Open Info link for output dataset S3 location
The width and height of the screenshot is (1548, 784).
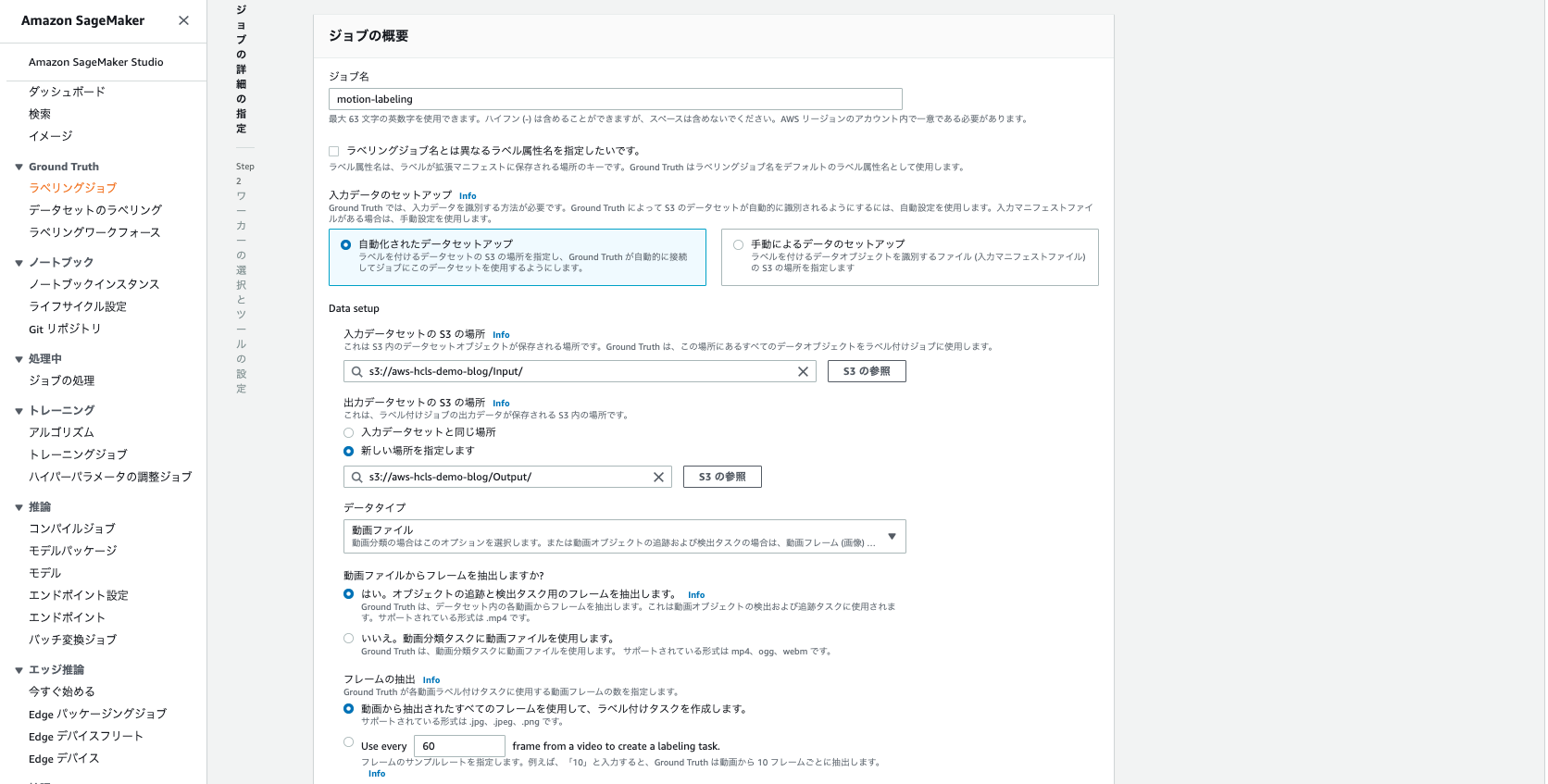click(501, 404)
